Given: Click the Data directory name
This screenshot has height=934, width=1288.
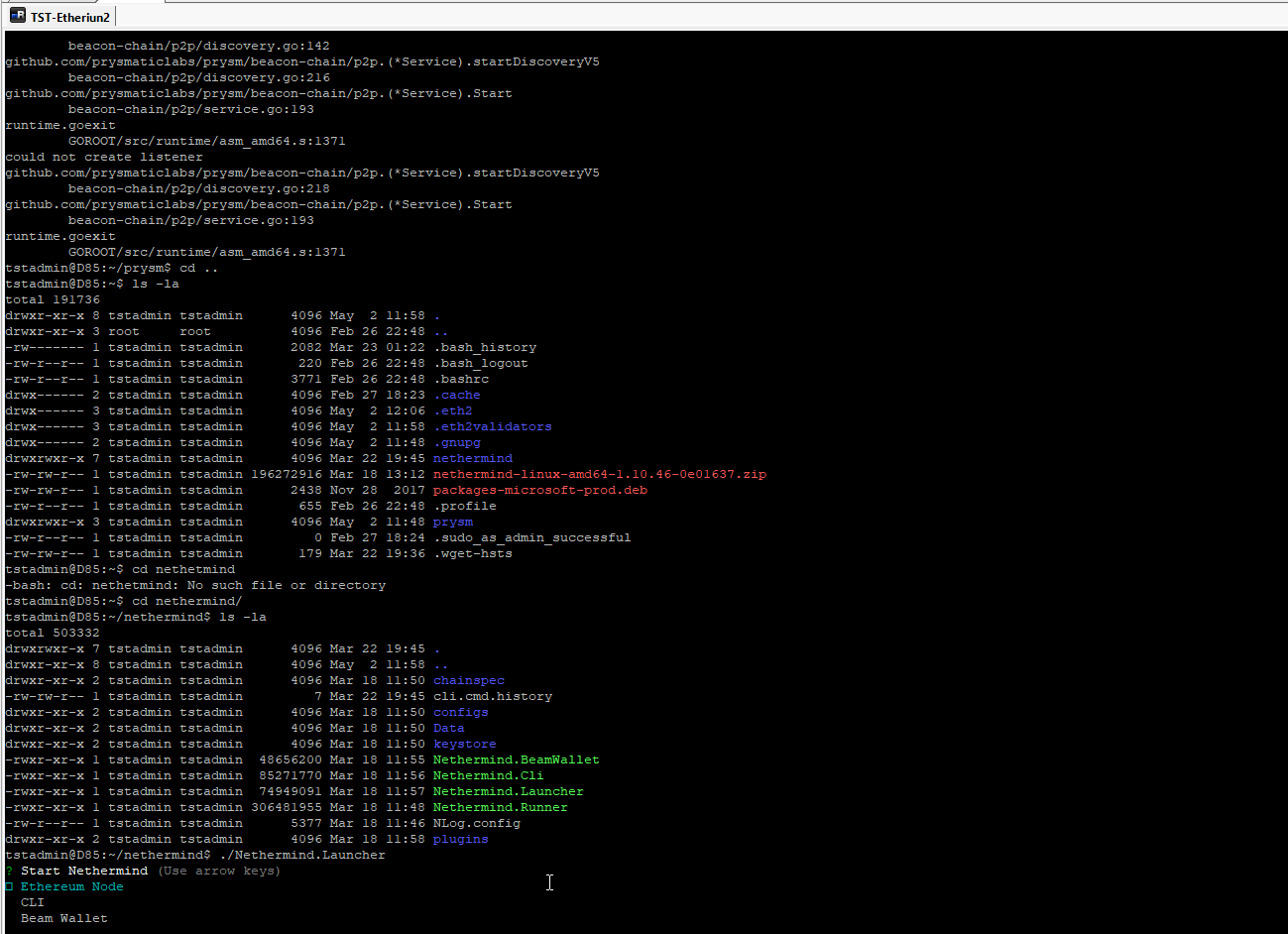Looking at the screenshot, I should click(449, 728).
